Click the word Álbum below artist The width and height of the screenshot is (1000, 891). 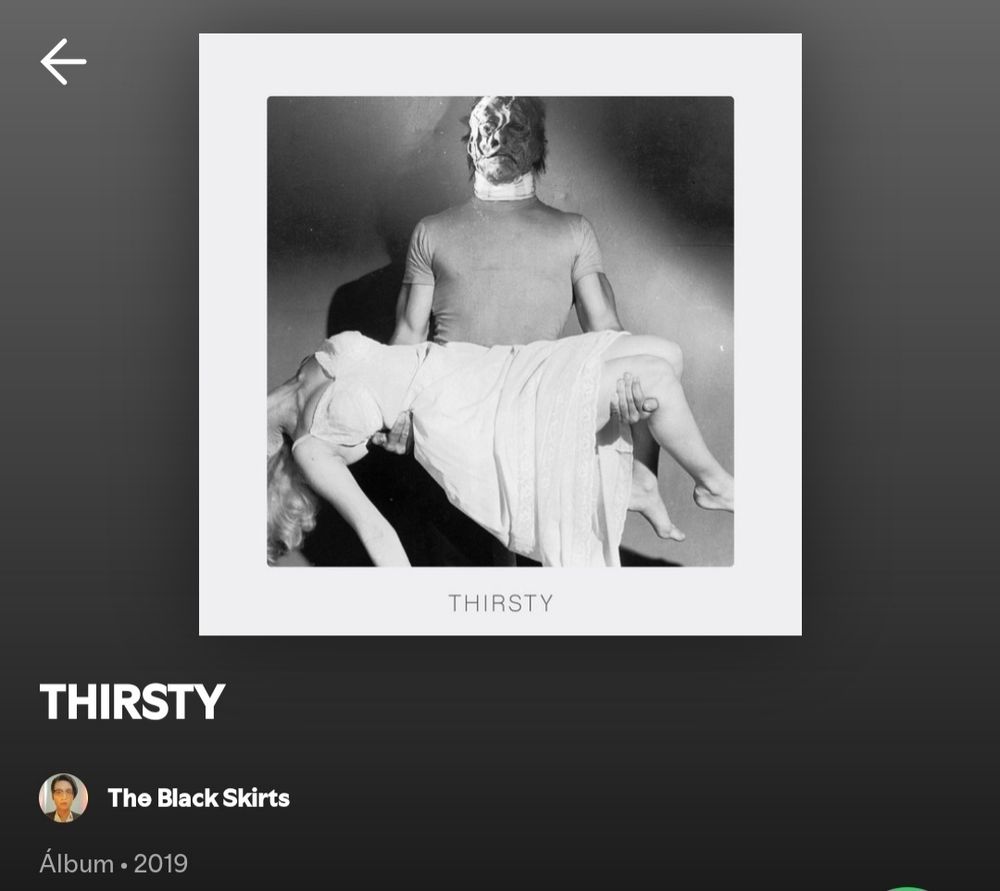tap(77, 864)
